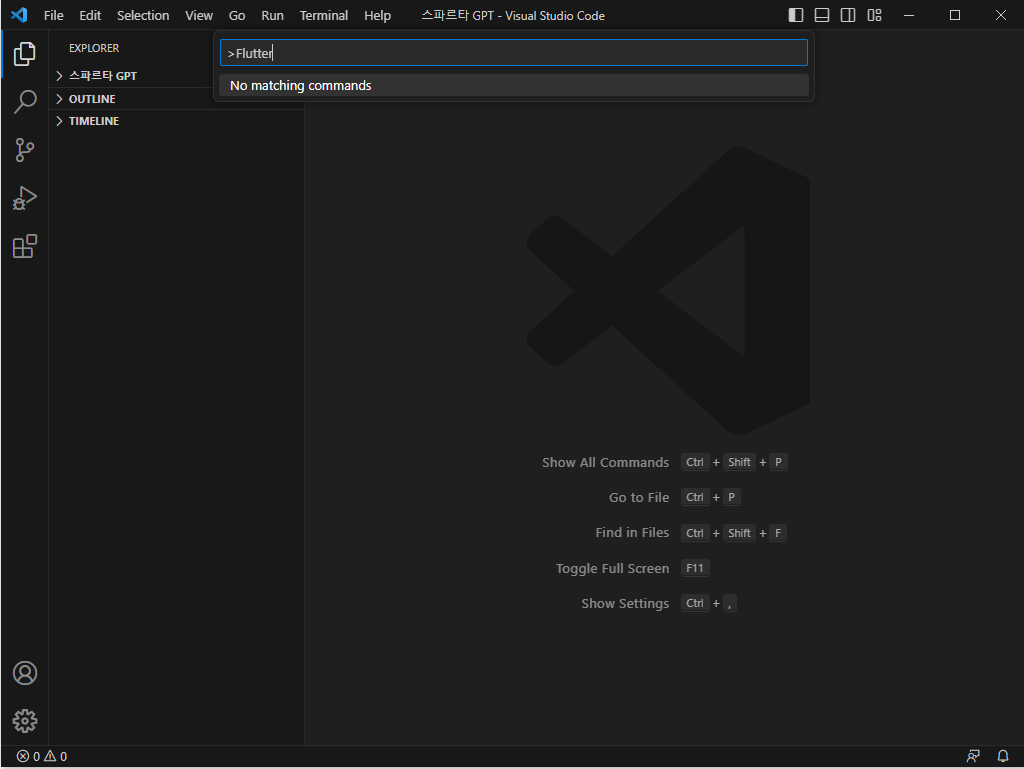Viewport: 1024px width, 769px height.
Task: Open the Edit menu
Action: pos(90,15)
